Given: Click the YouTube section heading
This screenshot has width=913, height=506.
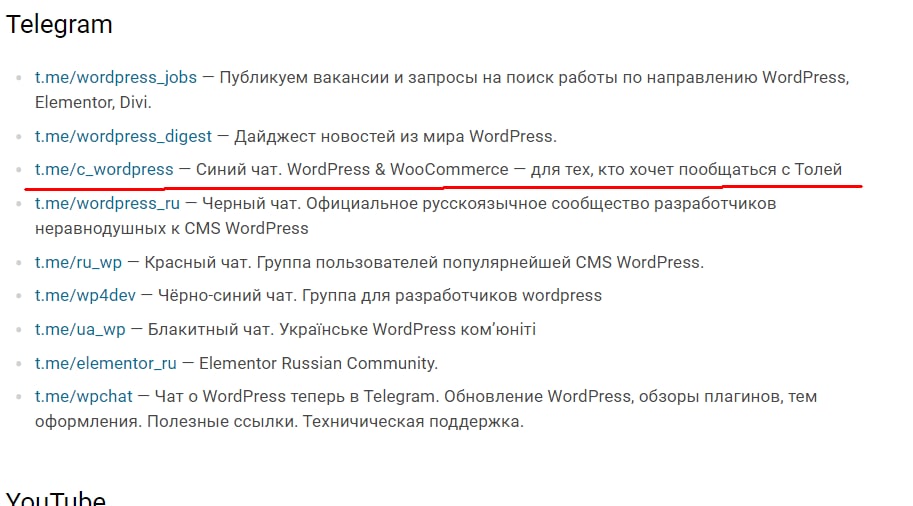Looking at the screenshot, I should pos(56,498).
